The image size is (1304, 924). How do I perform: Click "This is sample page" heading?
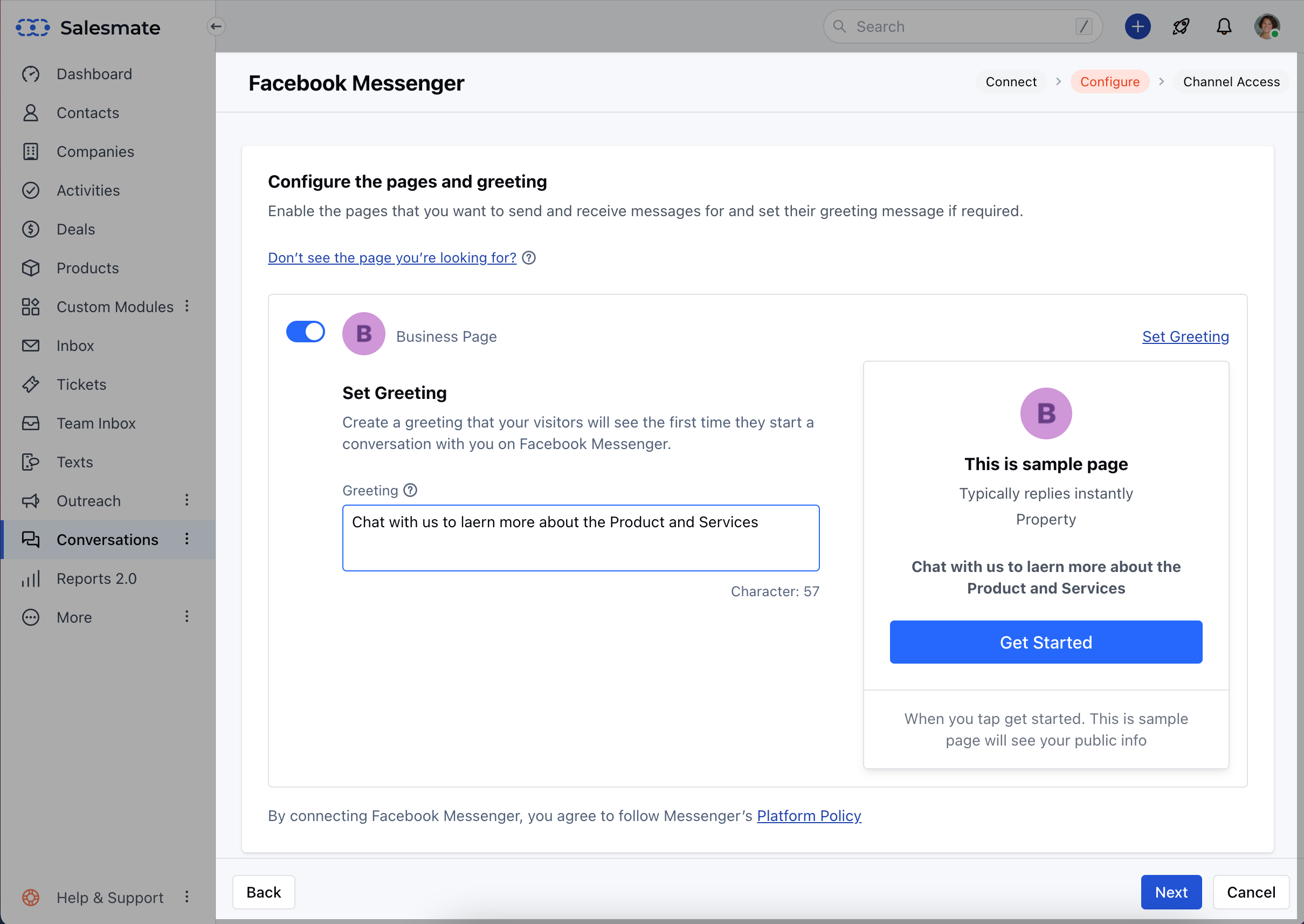pyautogui.click(x=1046, y=464)
